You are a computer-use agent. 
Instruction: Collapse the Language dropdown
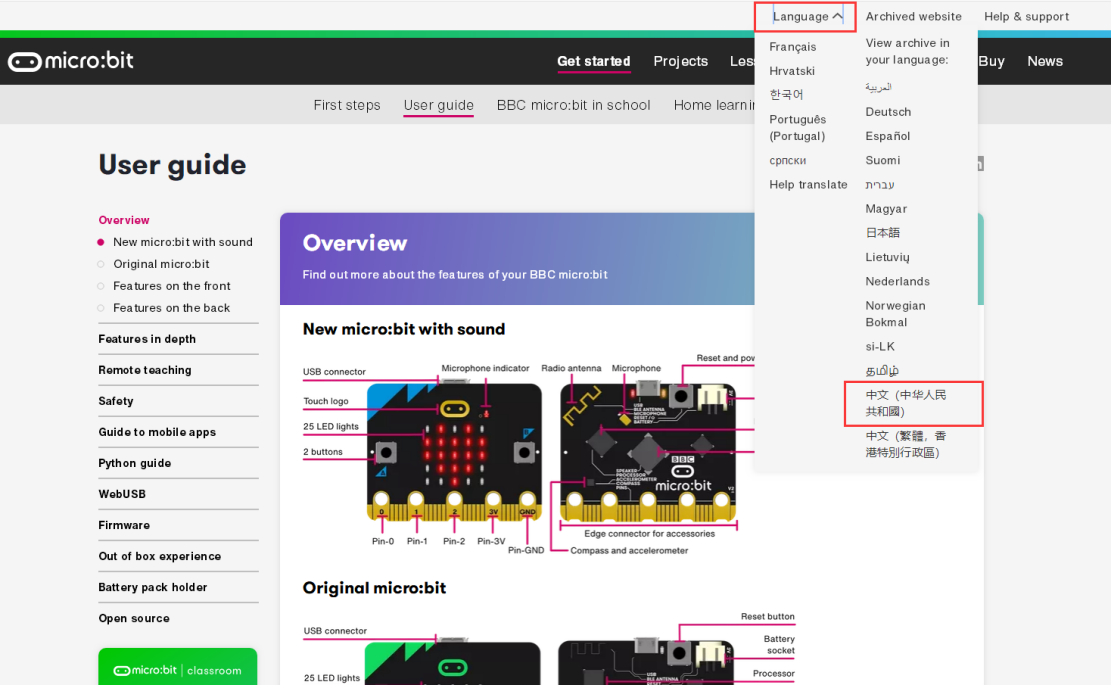807,16
